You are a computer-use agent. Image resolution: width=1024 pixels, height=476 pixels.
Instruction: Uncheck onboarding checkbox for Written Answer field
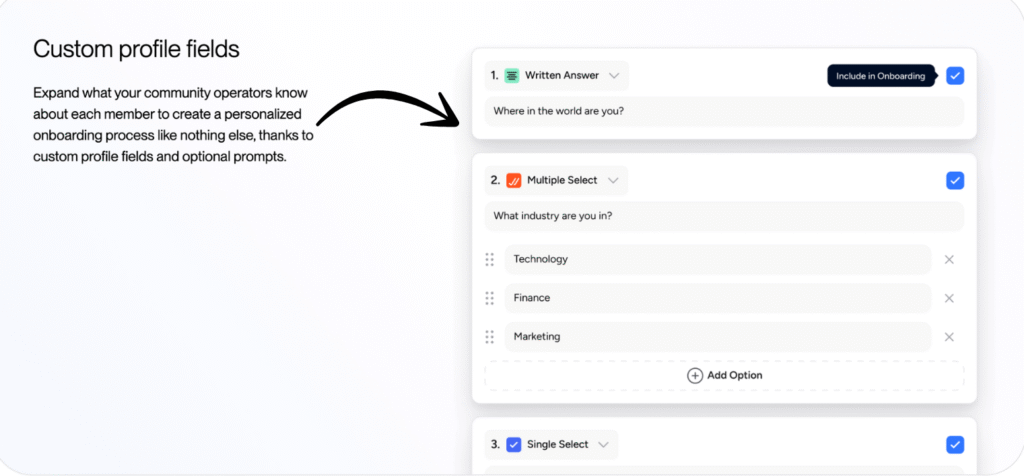tap(955, 76)
